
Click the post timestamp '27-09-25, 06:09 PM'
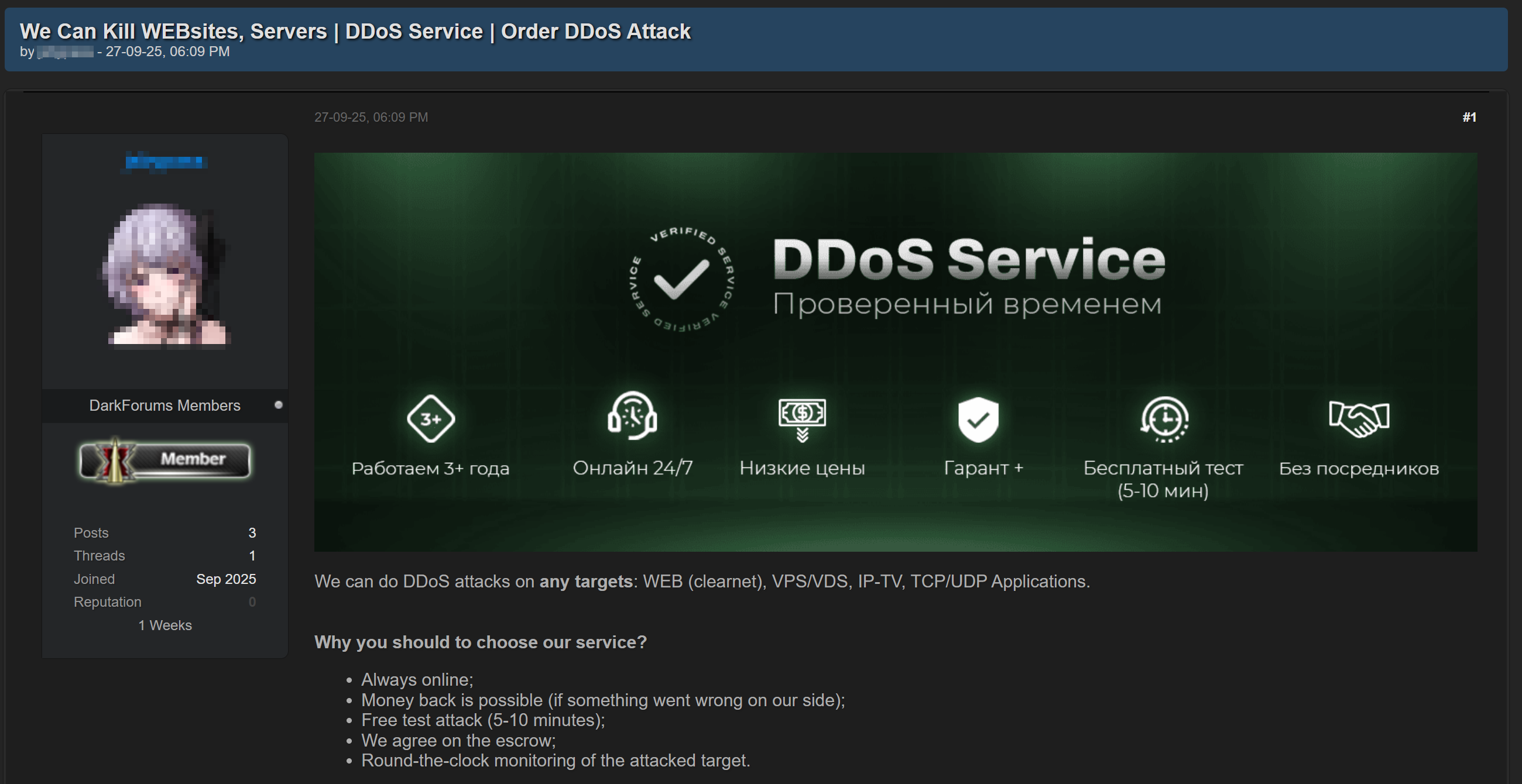coord(371,117)
